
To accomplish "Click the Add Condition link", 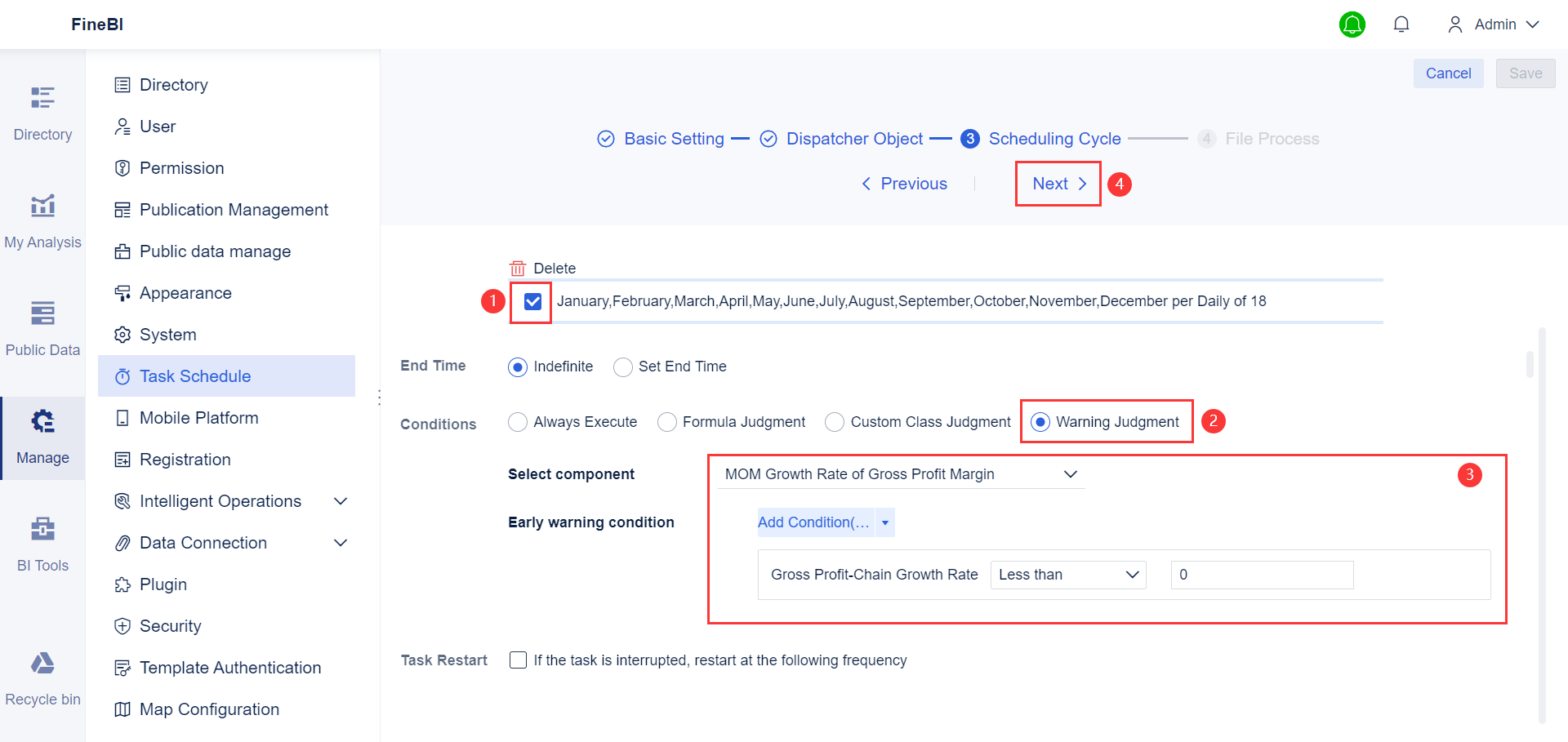I will (x=813, y=522).
